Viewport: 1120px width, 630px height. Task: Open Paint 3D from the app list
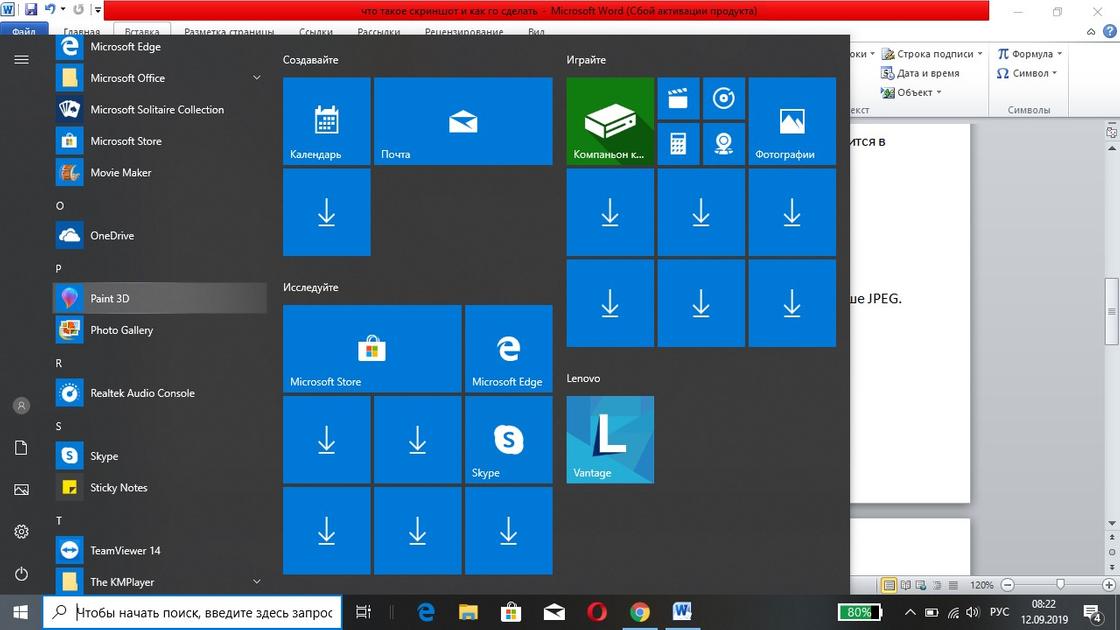click(x=110, y=299)
